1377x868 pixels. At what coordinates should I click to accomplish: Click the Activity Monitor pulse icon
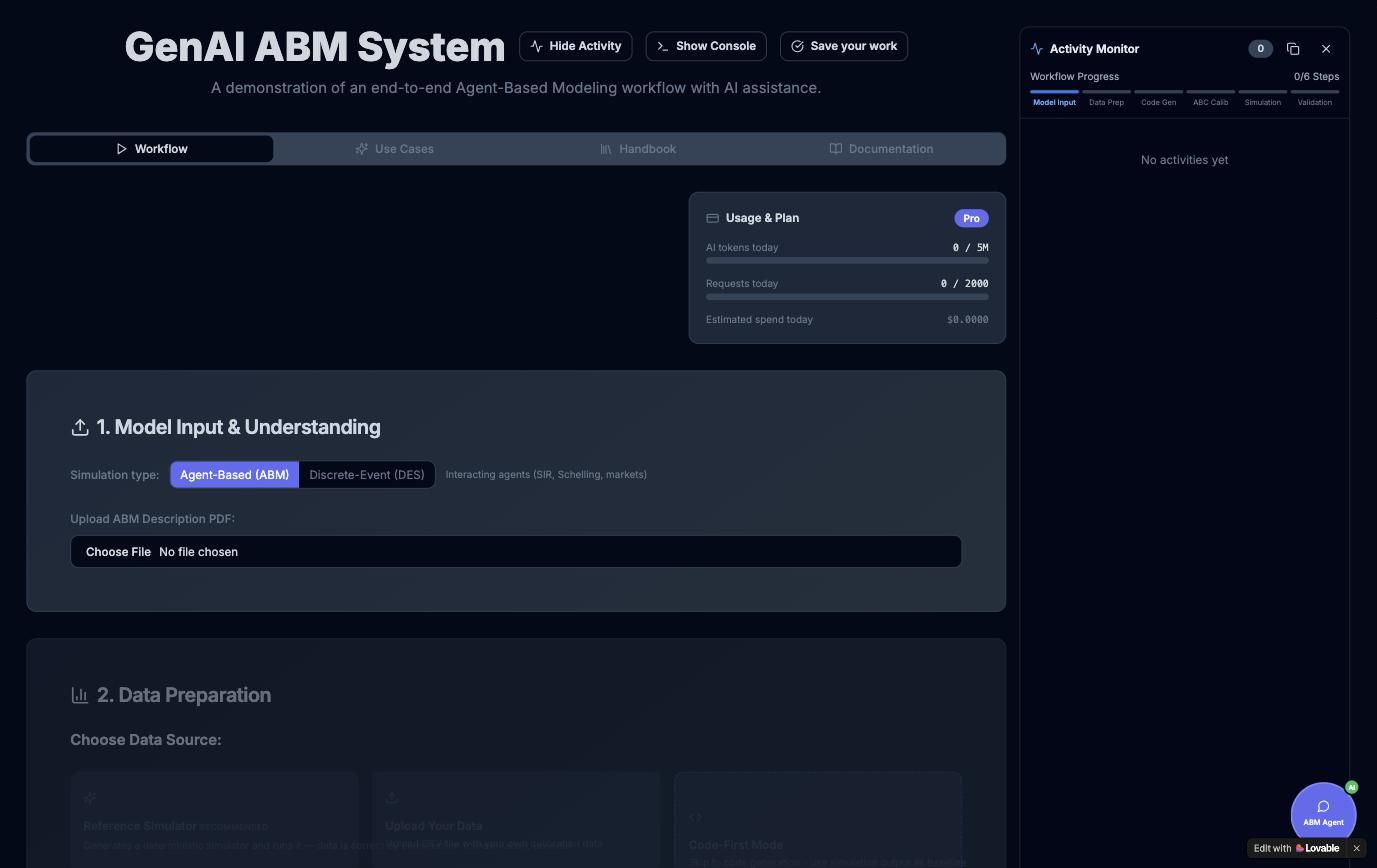coord(1037,49)
